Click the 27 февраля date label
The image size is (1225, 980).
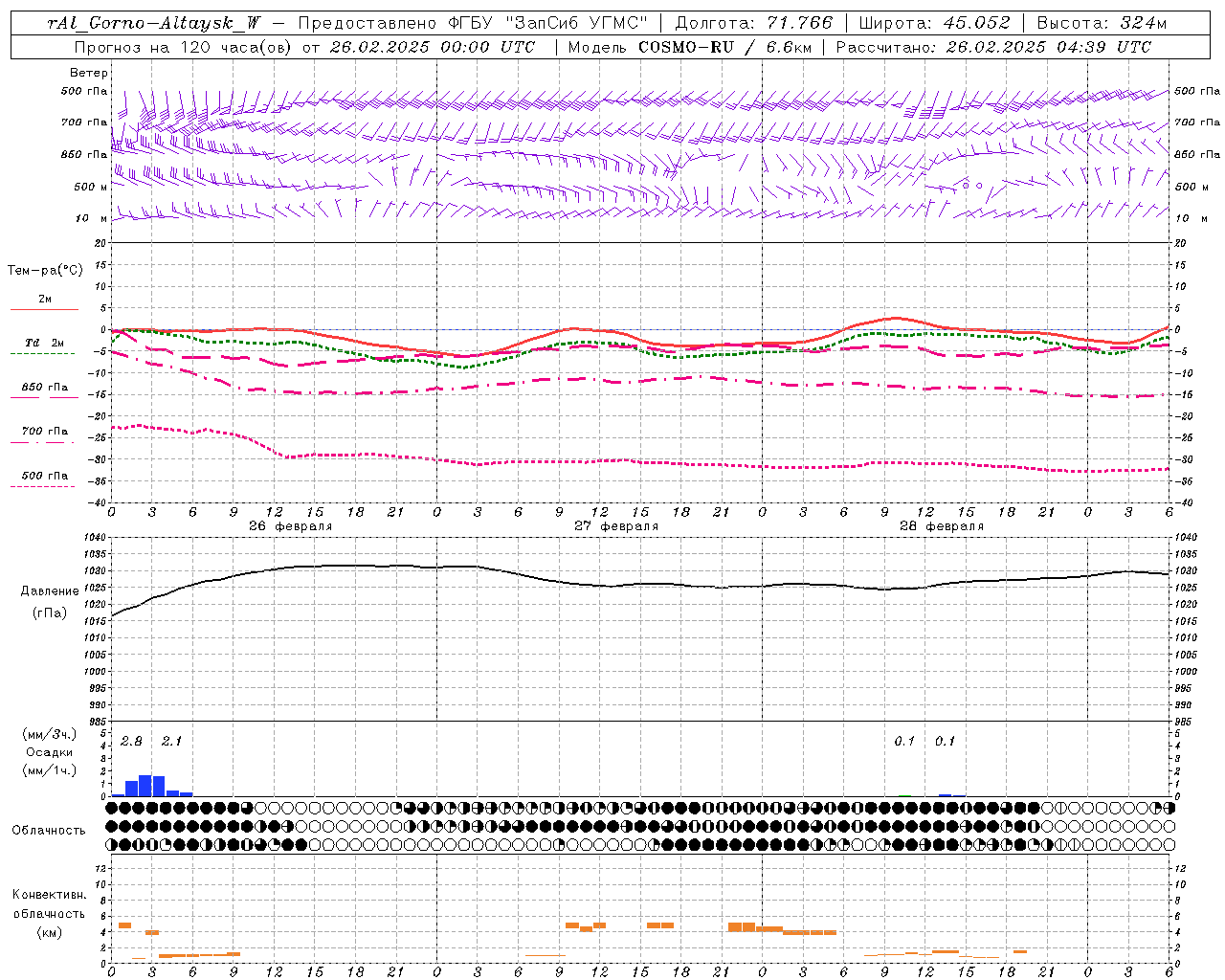point(615,526)
